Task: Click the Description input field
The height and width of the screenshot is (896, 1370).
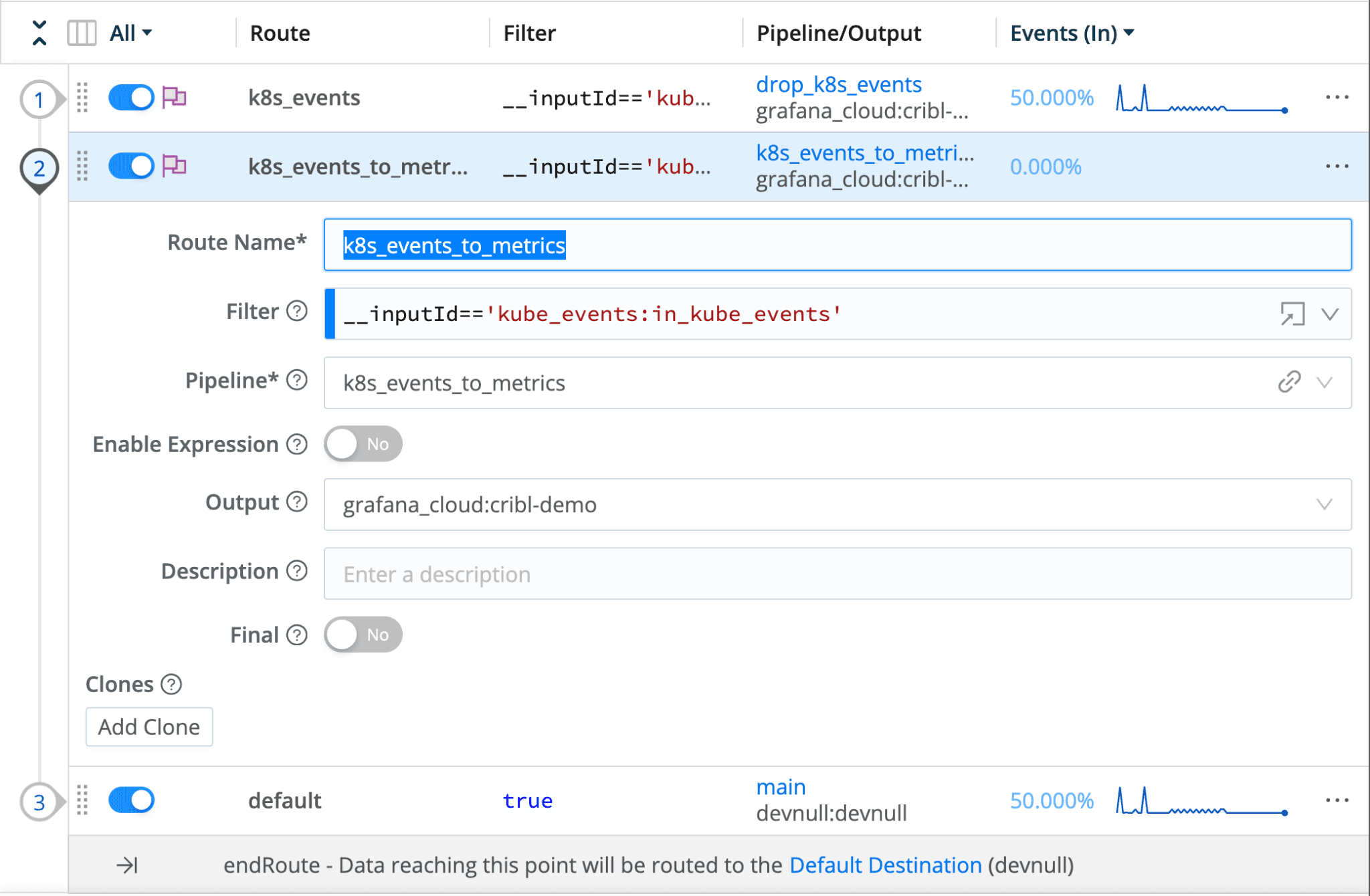Action: (x=837, y=574)
